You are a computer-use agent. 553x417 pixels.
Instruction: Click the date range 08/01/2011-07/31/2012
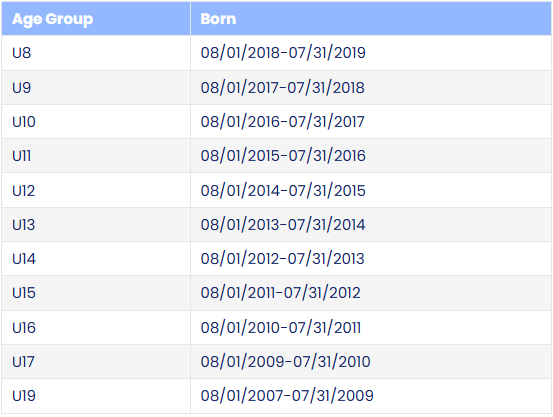(x=280, y=293)
